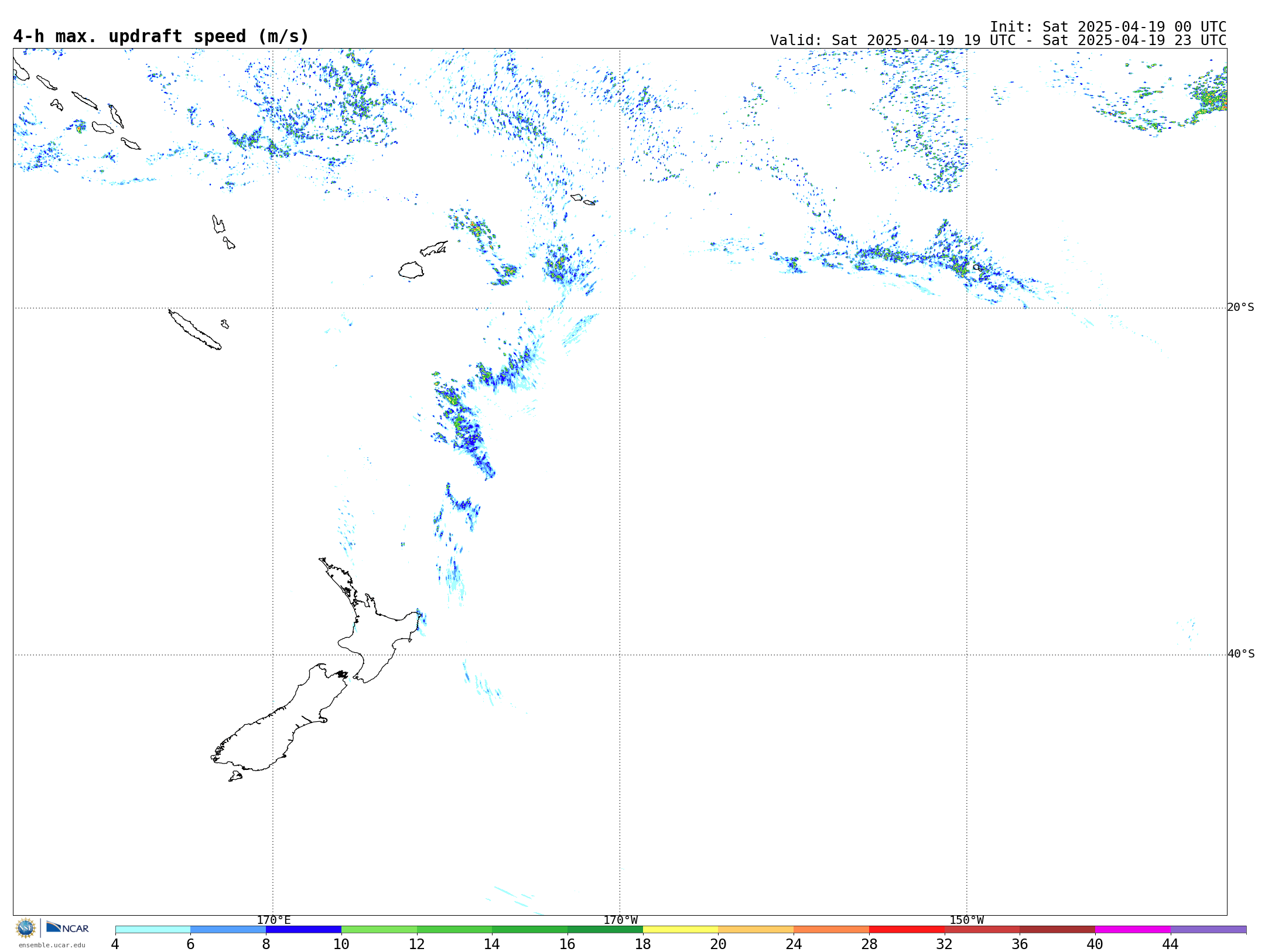Click the brown 36–40 m/s color swatch
Image resolution: width=1265 pixels, height=952 pixels.
(1058, 930)
